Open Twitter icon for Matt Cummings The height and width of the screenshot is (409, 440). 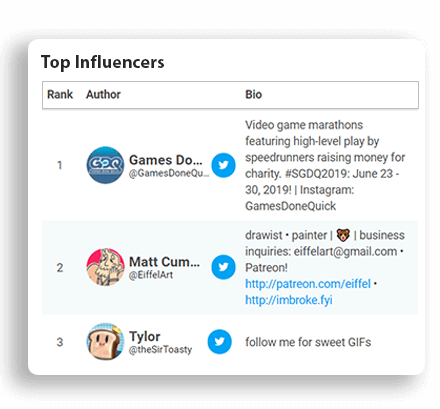223,267
